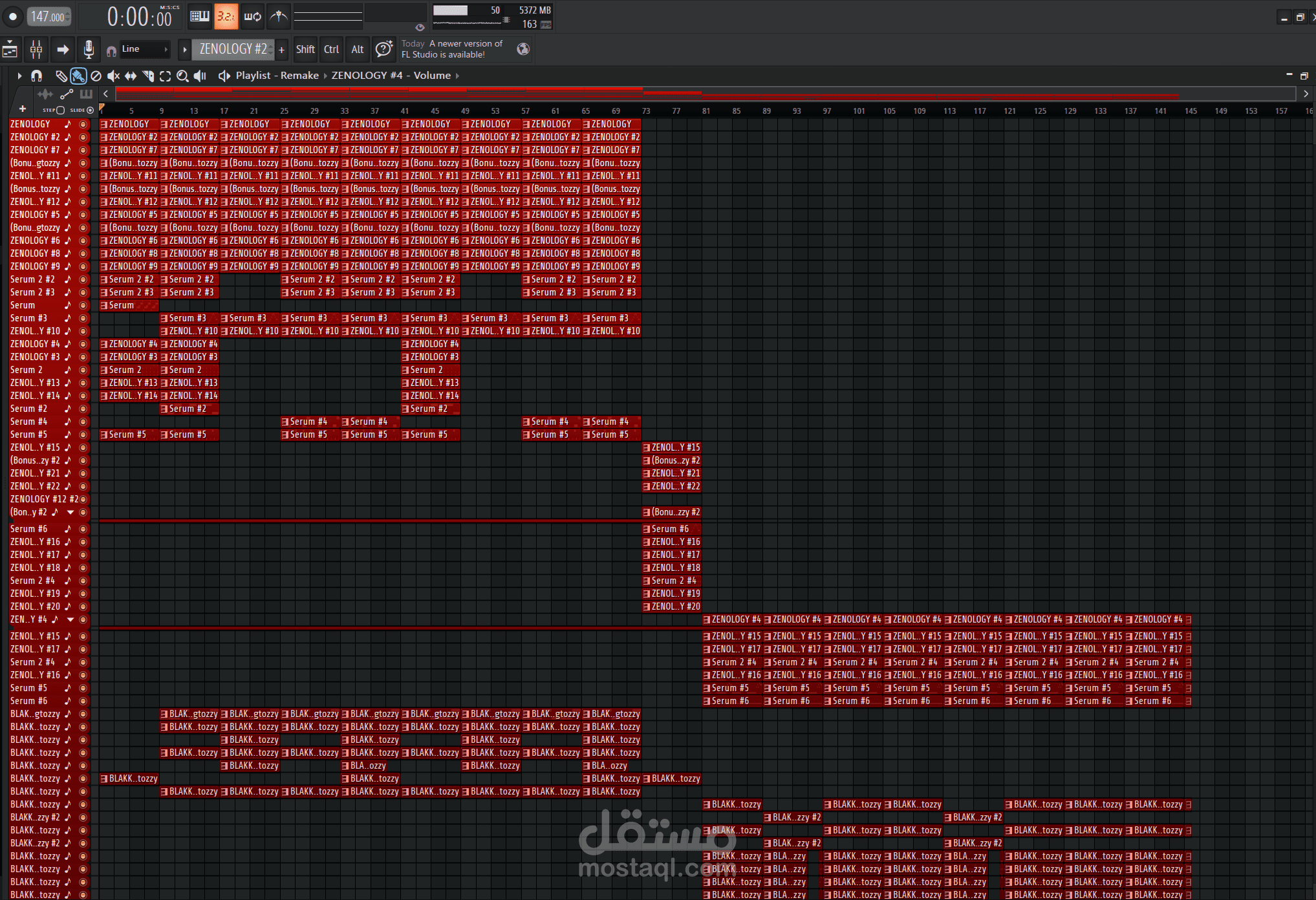
Task: Mute the ZENOL..Y #21 track
Action: click(83, 473)
